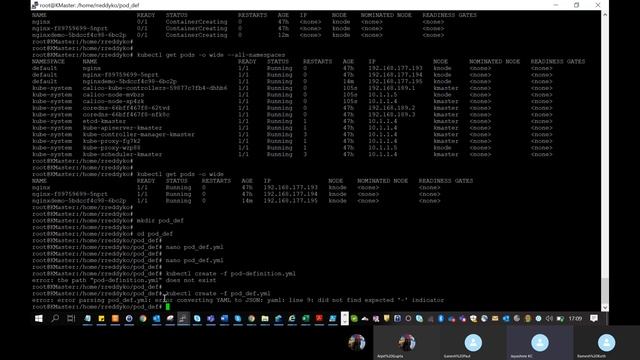Click the Bluetooth tray icon
640x360 pixels.
point(441,318)
